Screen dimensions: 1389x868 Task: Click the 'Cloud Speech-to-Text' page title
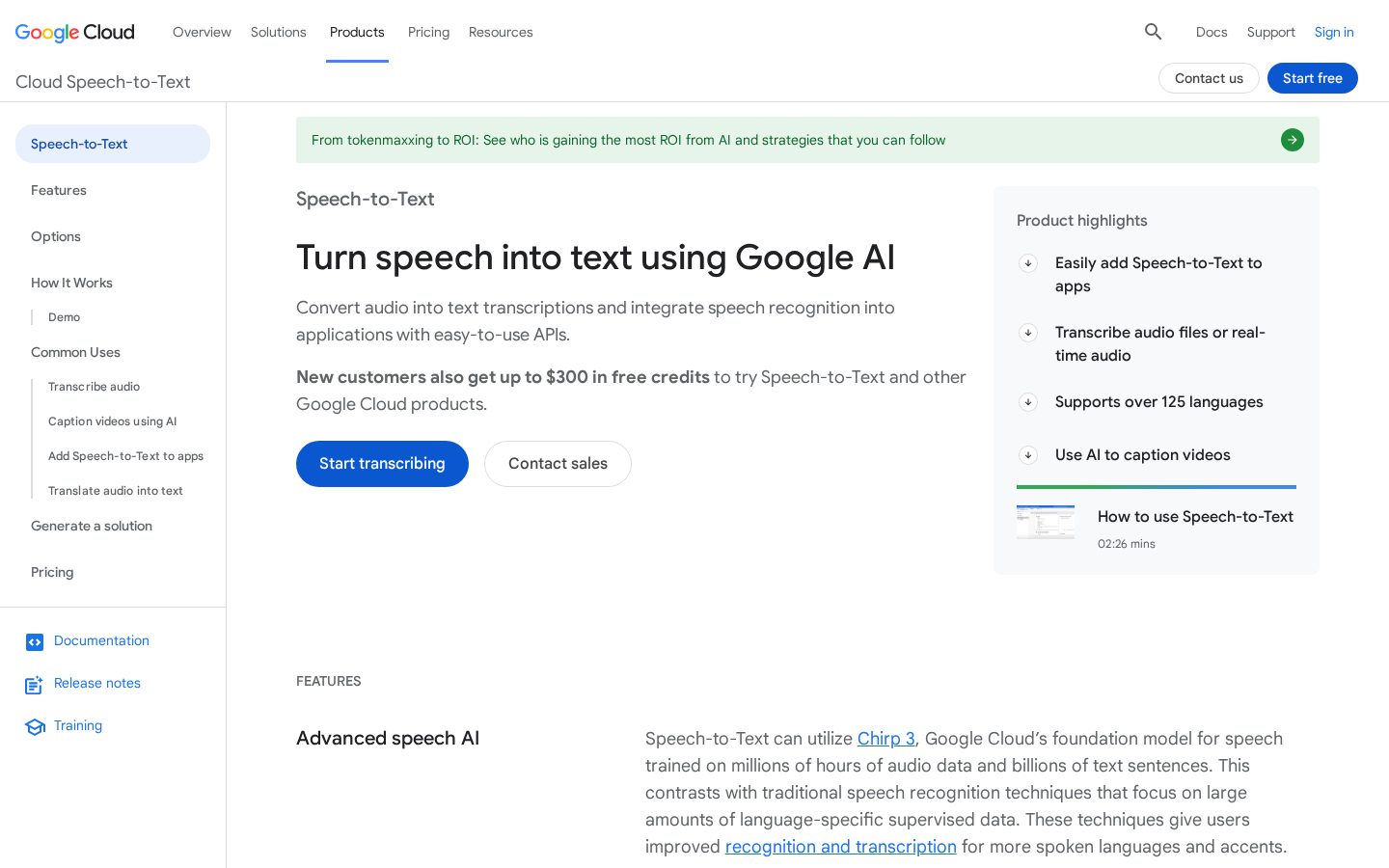click(103, 82)
